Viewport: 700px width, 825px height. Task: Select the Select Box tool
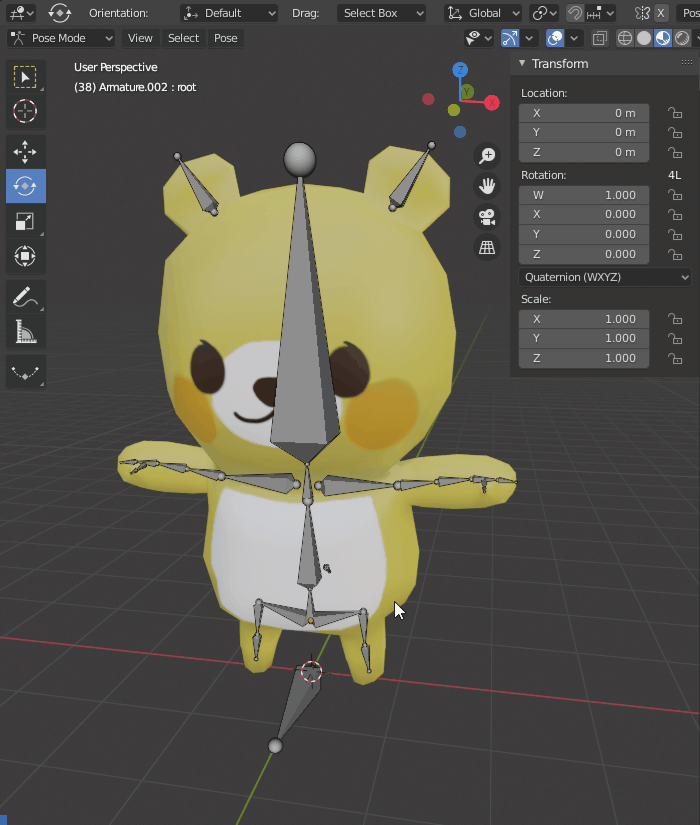pyautogui.click(x=25, y=77)
